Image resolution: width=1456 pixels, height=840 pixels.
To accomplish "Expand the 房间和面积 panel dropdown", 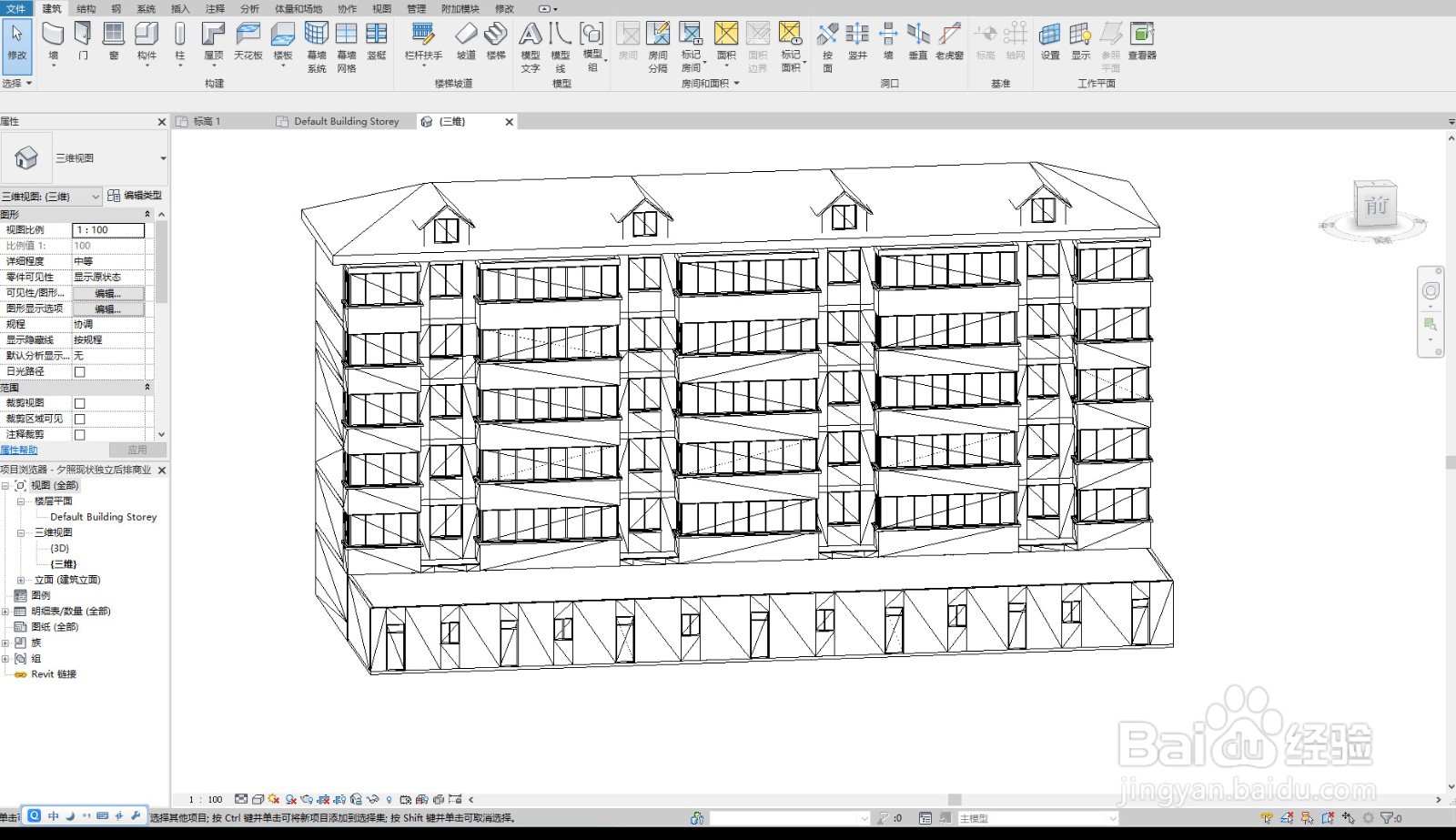I will coord(711,83).
